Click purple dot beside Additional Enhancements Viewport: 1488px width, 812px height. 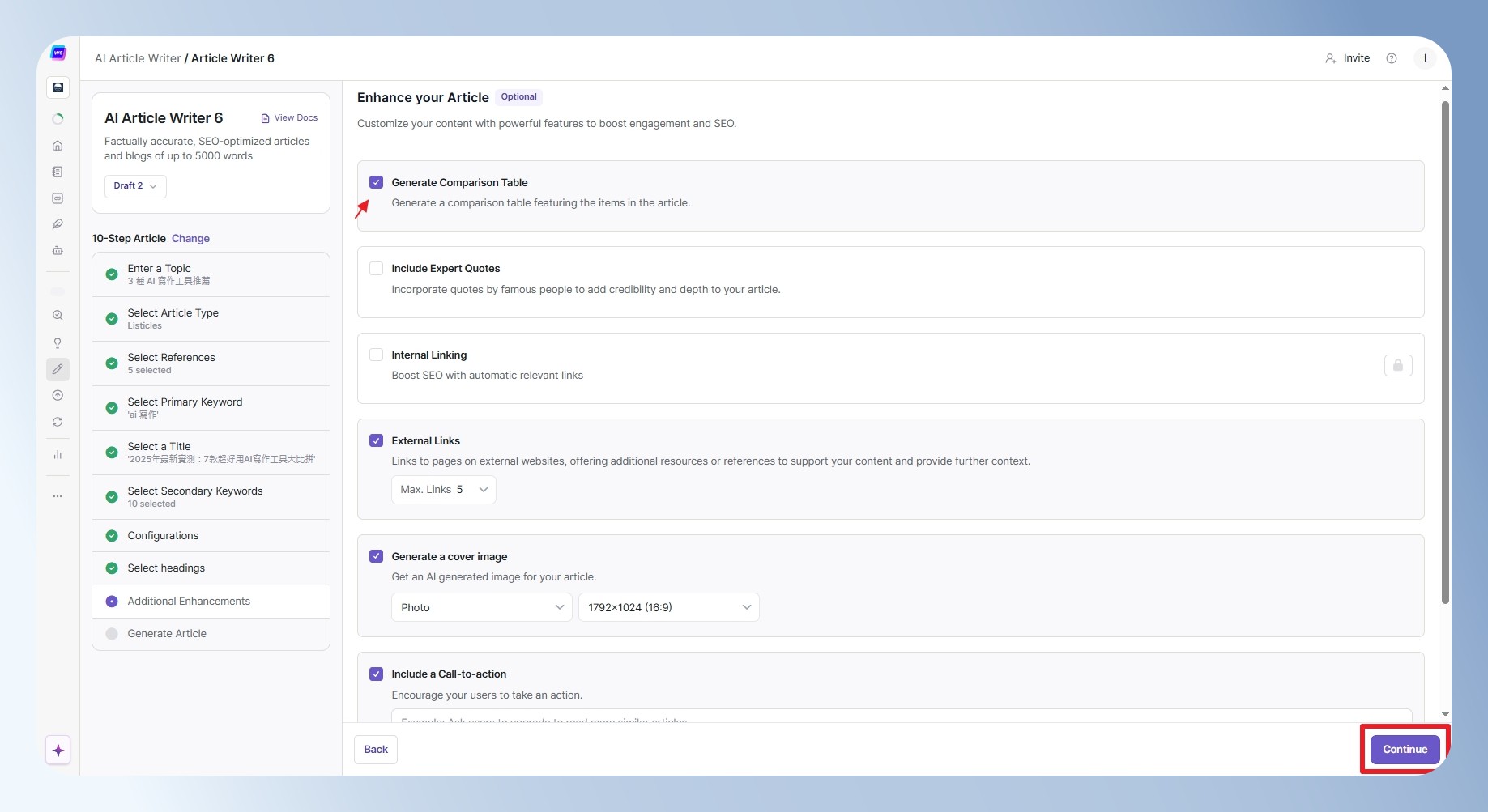tap(112, 602)
